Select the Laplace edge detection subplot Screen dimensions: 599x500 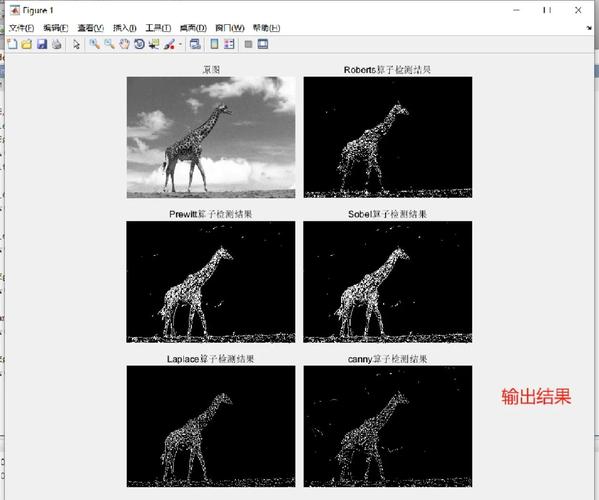(x=211, y=426)
